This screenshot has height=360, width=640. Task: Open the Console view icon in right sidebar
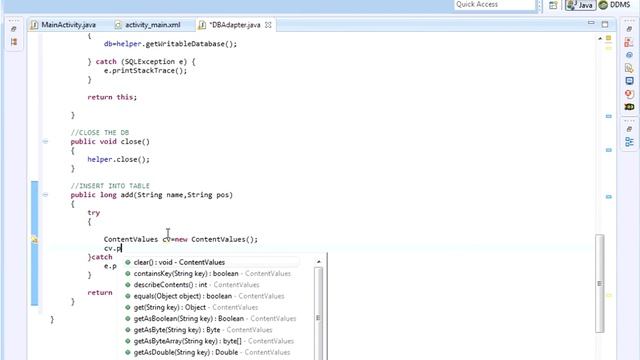pos(629,81)
